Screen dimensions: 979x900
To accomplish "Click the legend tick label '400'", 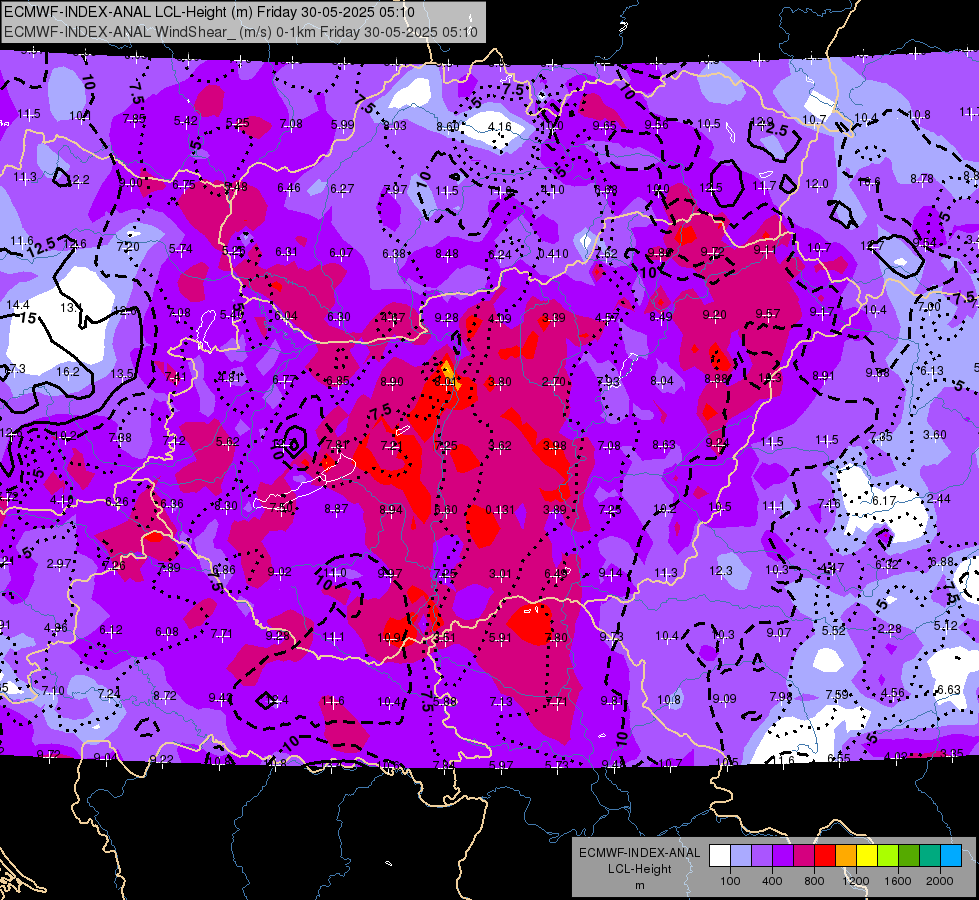I will coord(772,881).
